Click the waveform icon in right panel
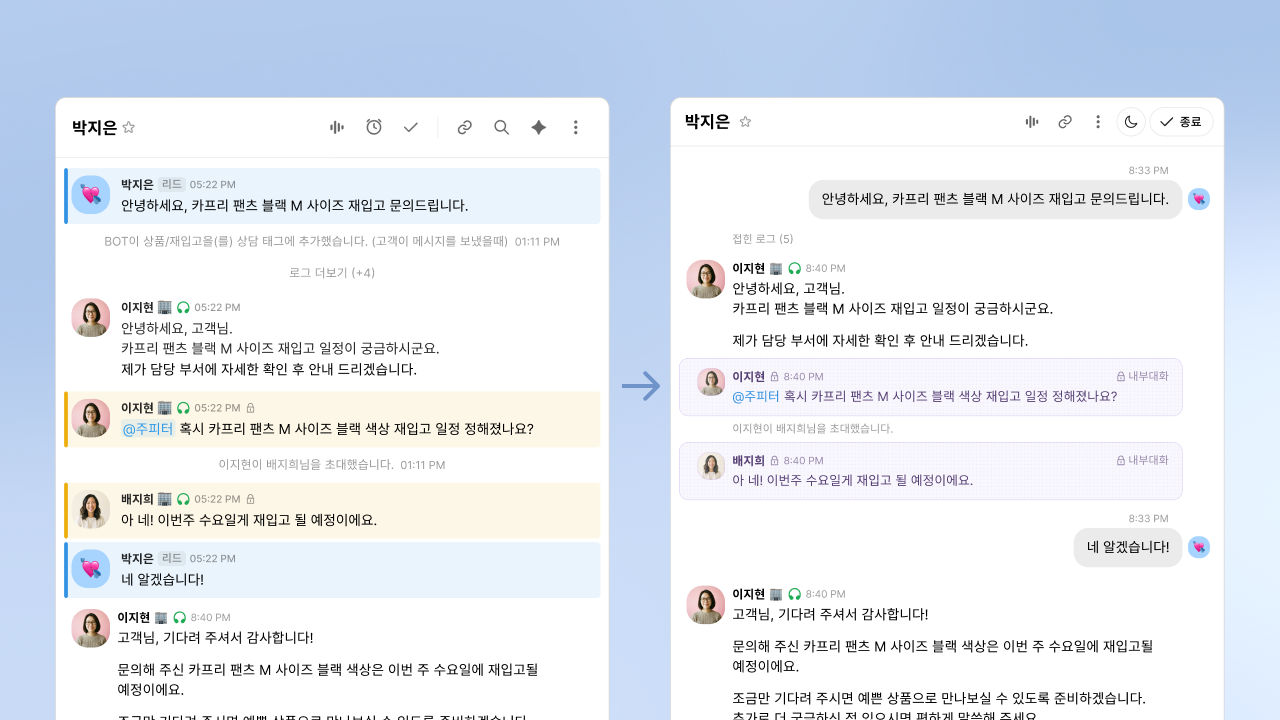 click(x=1032, y=122)
